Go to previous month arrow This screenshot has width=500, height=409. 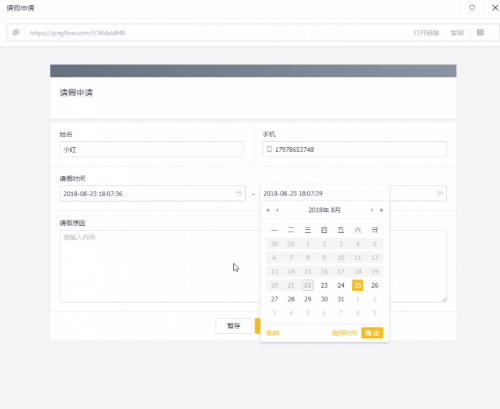pyautogui.click(x=277, y=210)
